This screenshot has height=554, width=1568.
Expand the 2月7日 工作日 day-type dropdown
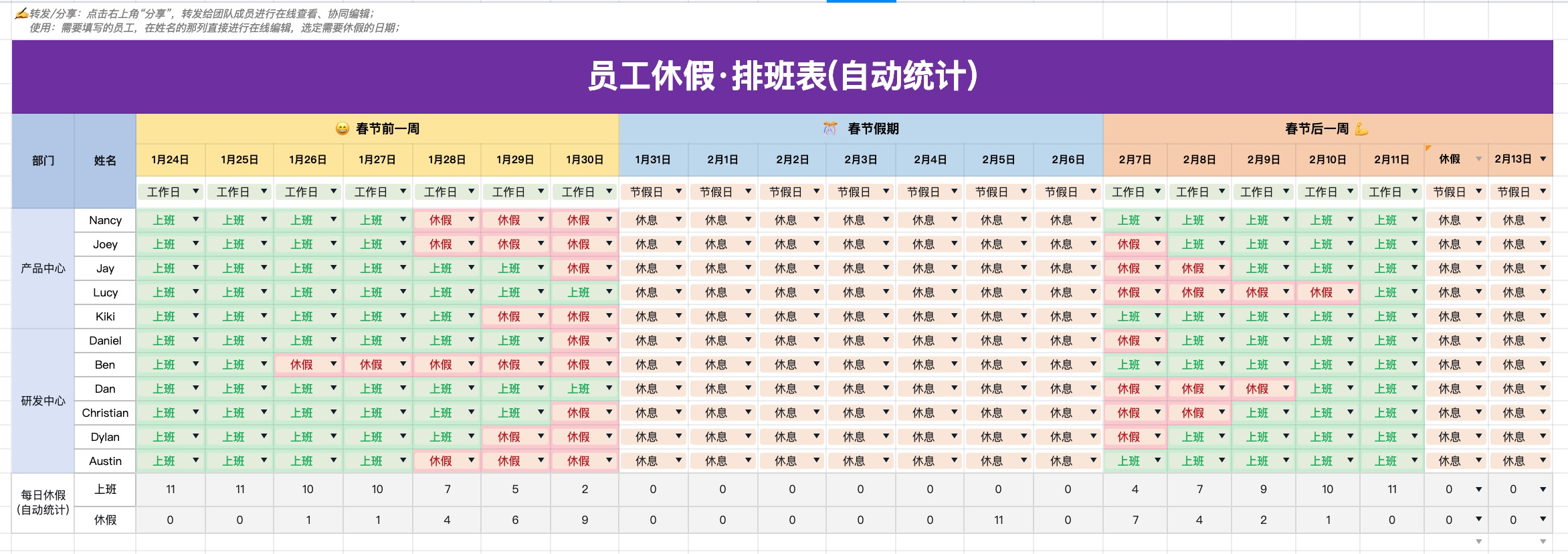coord(1157,191)
